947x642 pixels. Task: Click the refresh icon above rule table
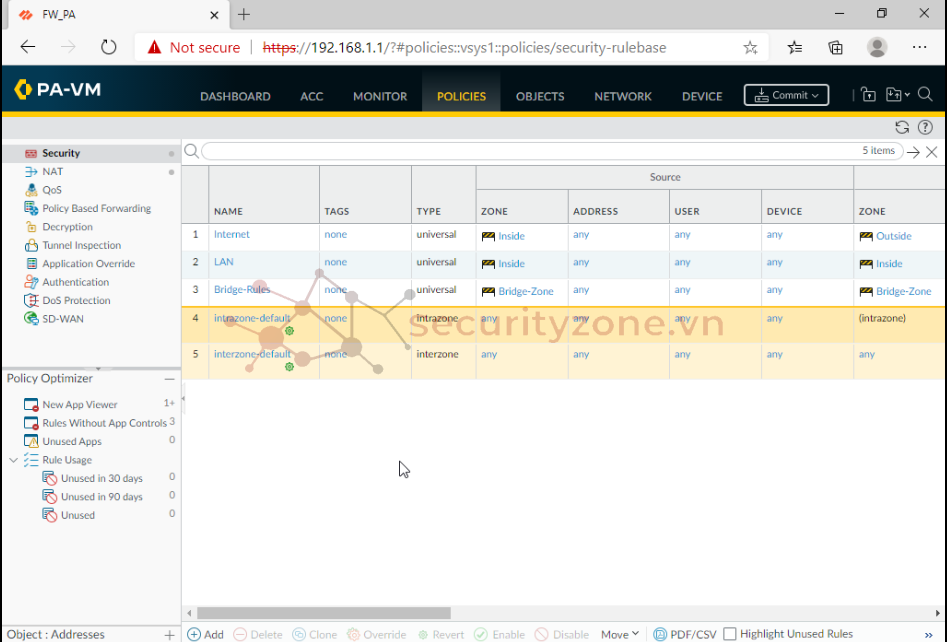coord(902,127)
